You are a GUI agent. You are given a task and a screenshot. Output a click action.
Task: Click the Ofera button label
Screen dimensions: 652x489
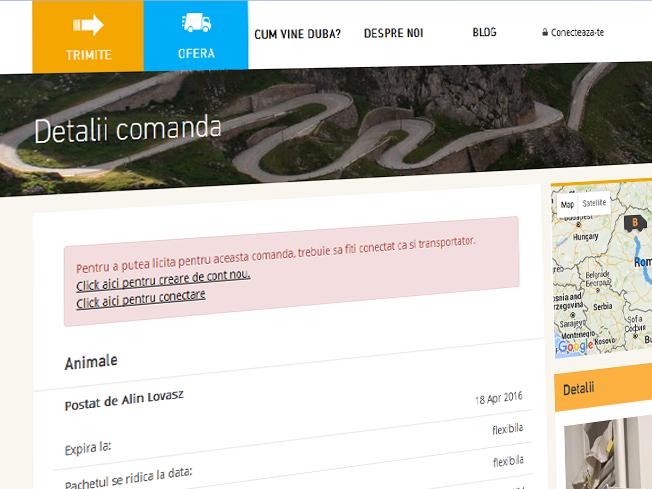click(196, 54)
